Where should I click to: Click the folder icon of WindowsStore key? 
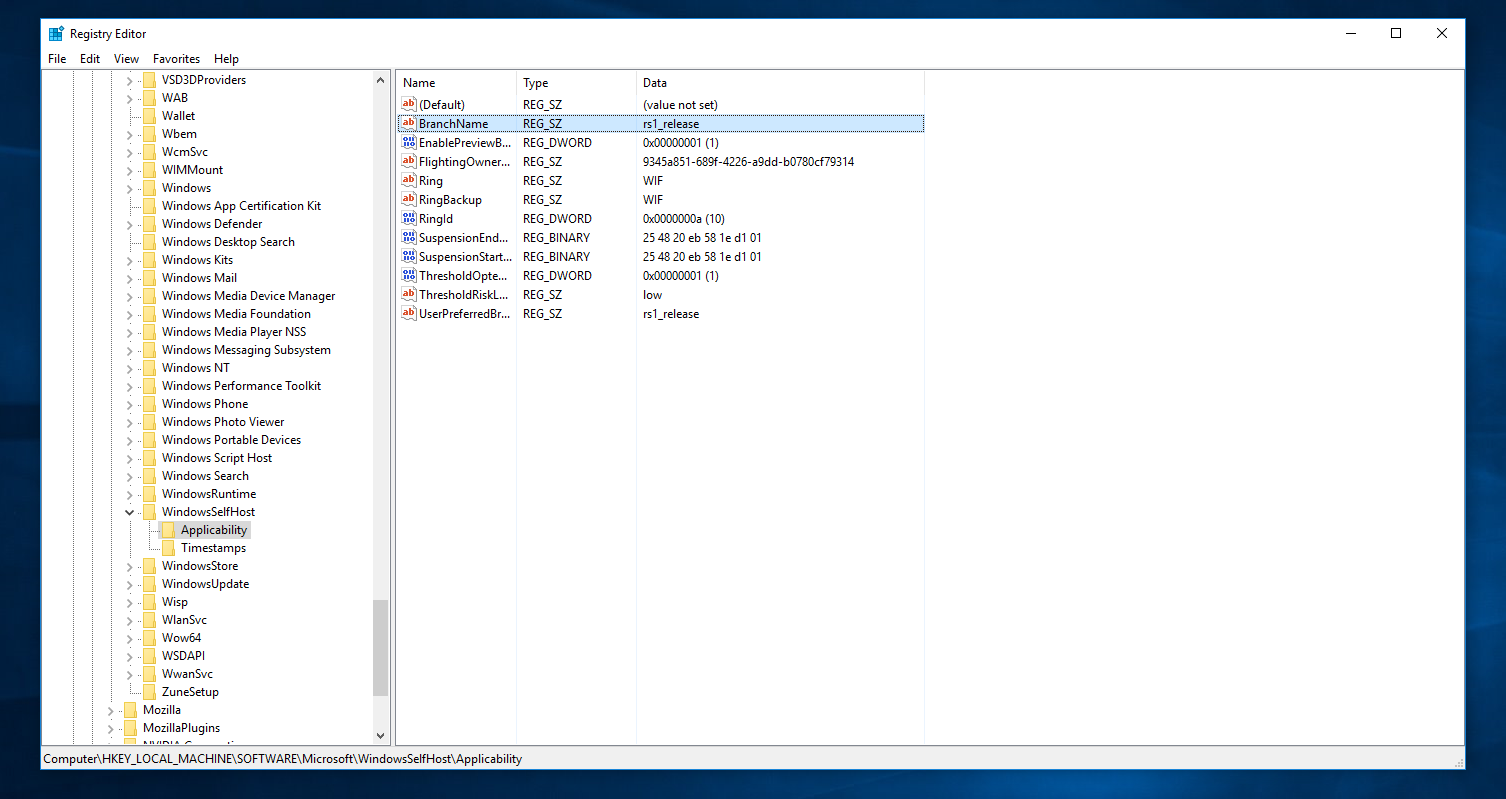(x=149, y=566)
